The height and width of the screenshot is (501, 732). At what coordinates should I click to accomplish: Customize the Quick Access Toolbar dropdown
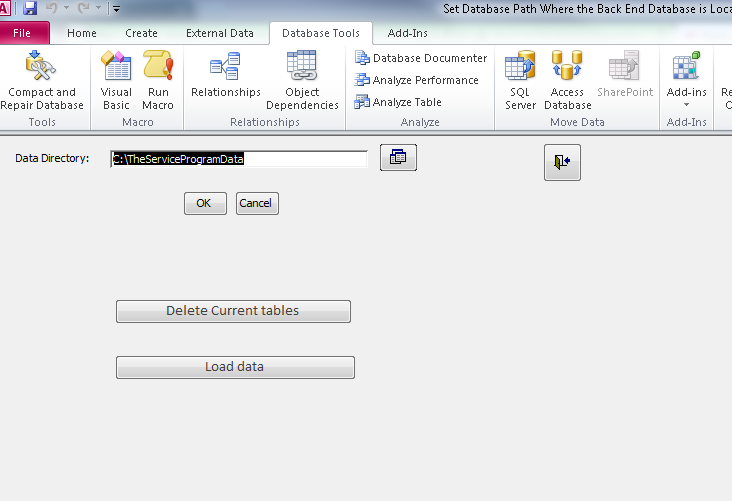[117, 8]
